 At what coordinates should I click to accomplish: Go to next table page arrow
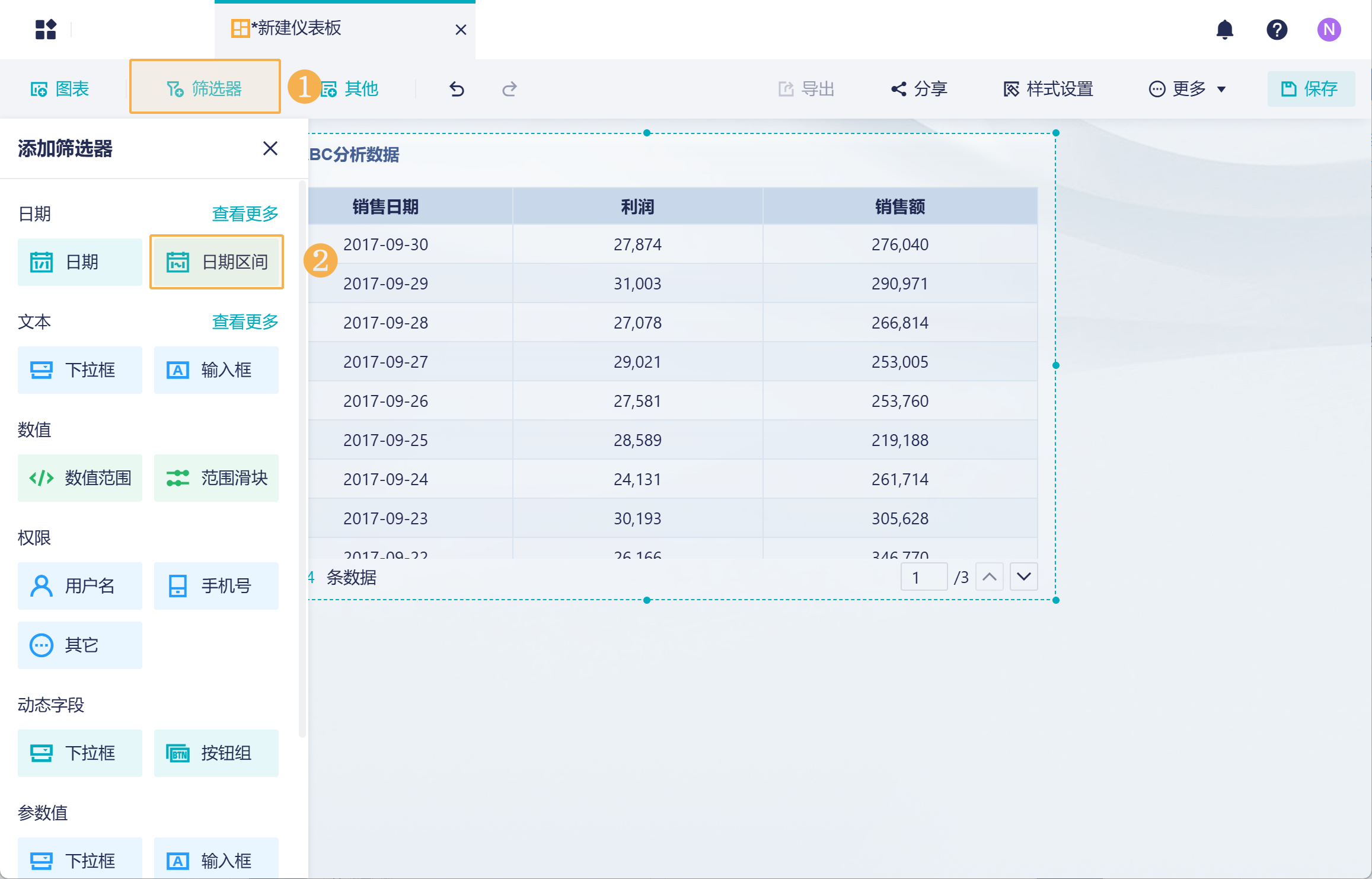click(x=1023, y=577)
